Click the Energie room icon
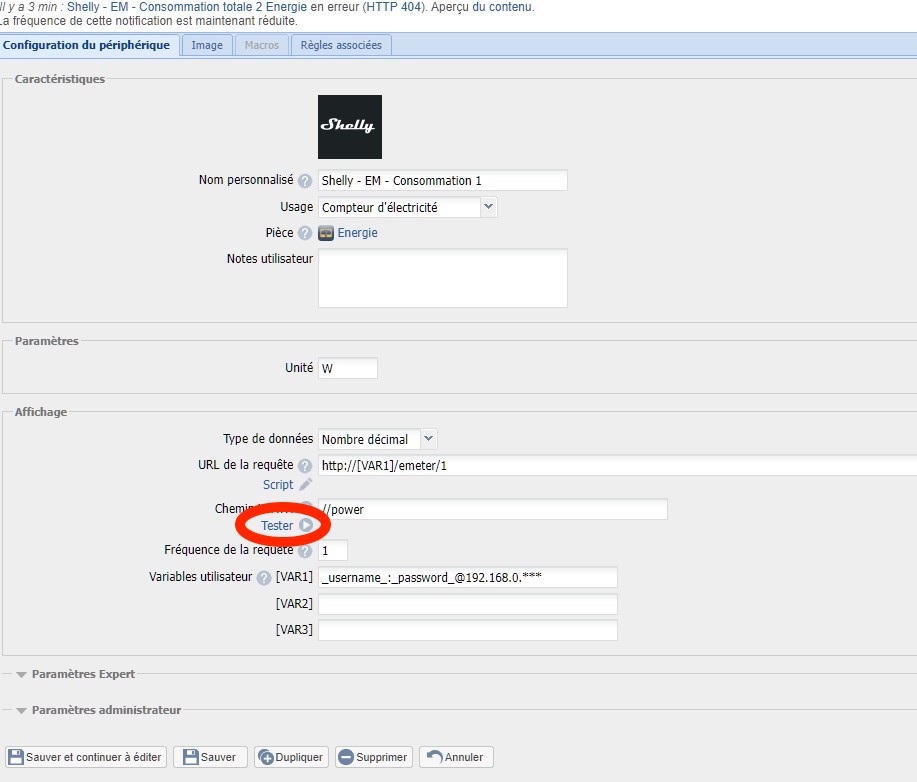917x782 pixels. [326, 233]
